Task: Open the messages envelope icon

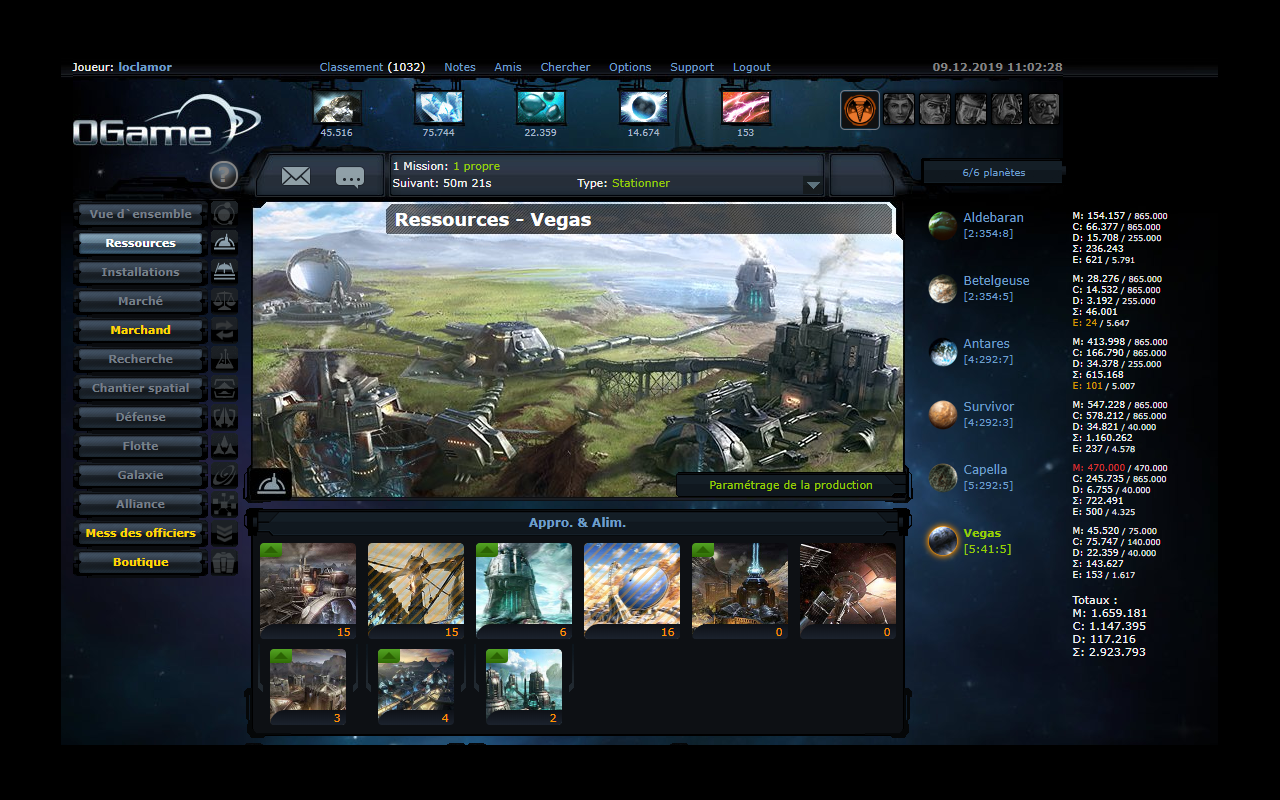Action: [296, 177]
